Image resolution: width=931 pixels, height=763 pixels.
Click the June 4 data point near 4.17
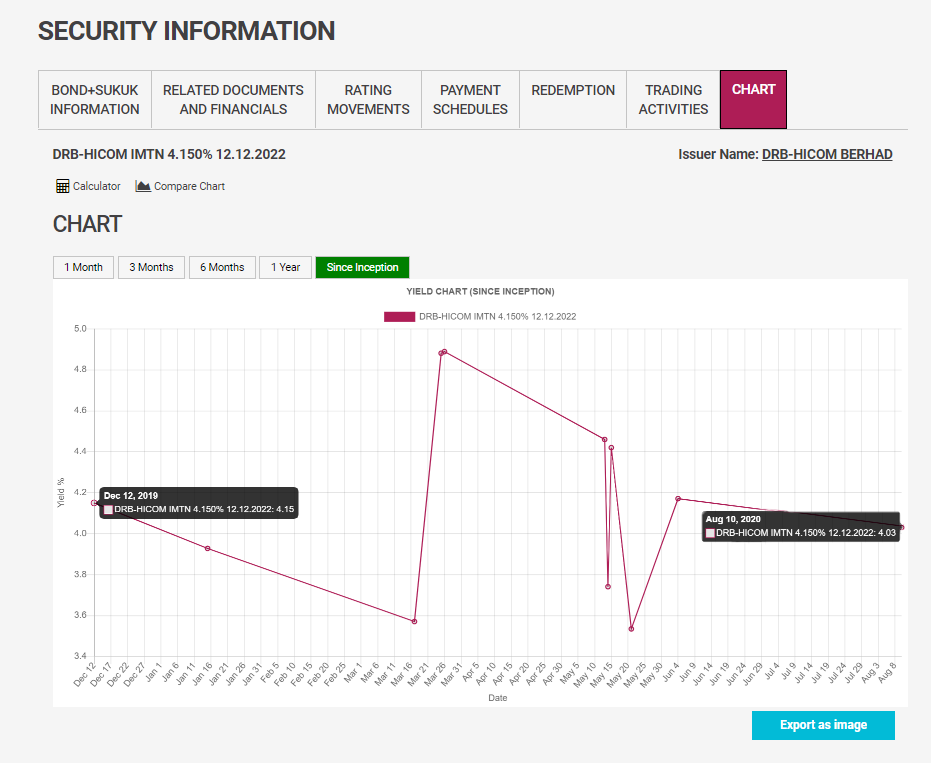678,499
